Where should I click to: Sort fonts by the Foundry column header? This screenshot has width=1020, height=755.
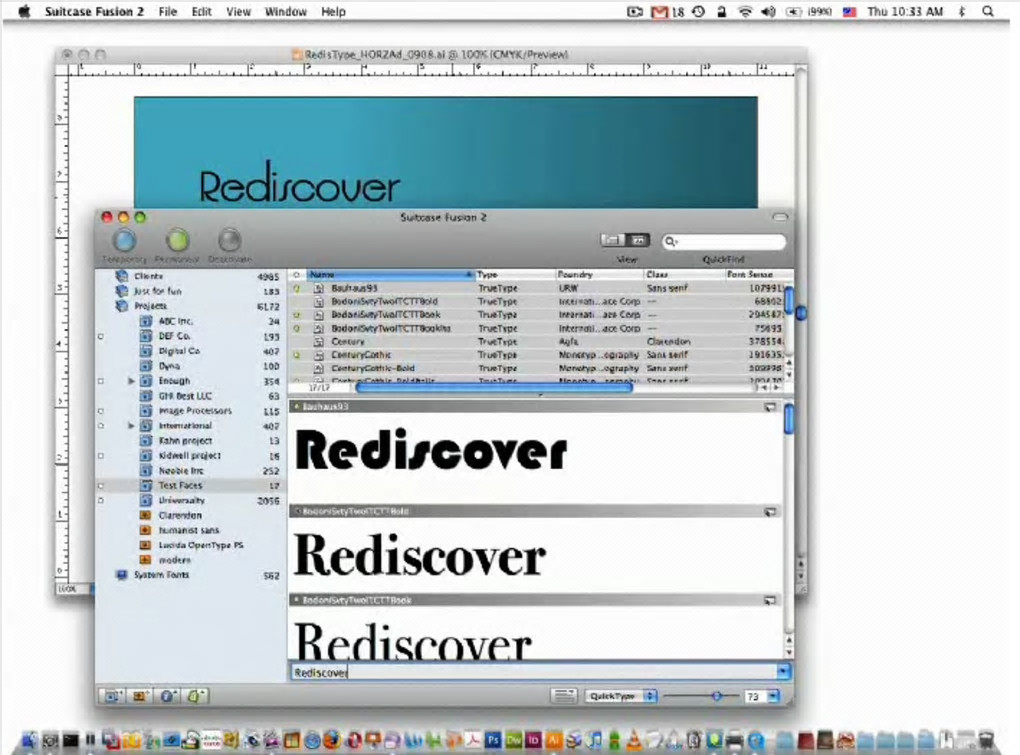click(599, 275)
